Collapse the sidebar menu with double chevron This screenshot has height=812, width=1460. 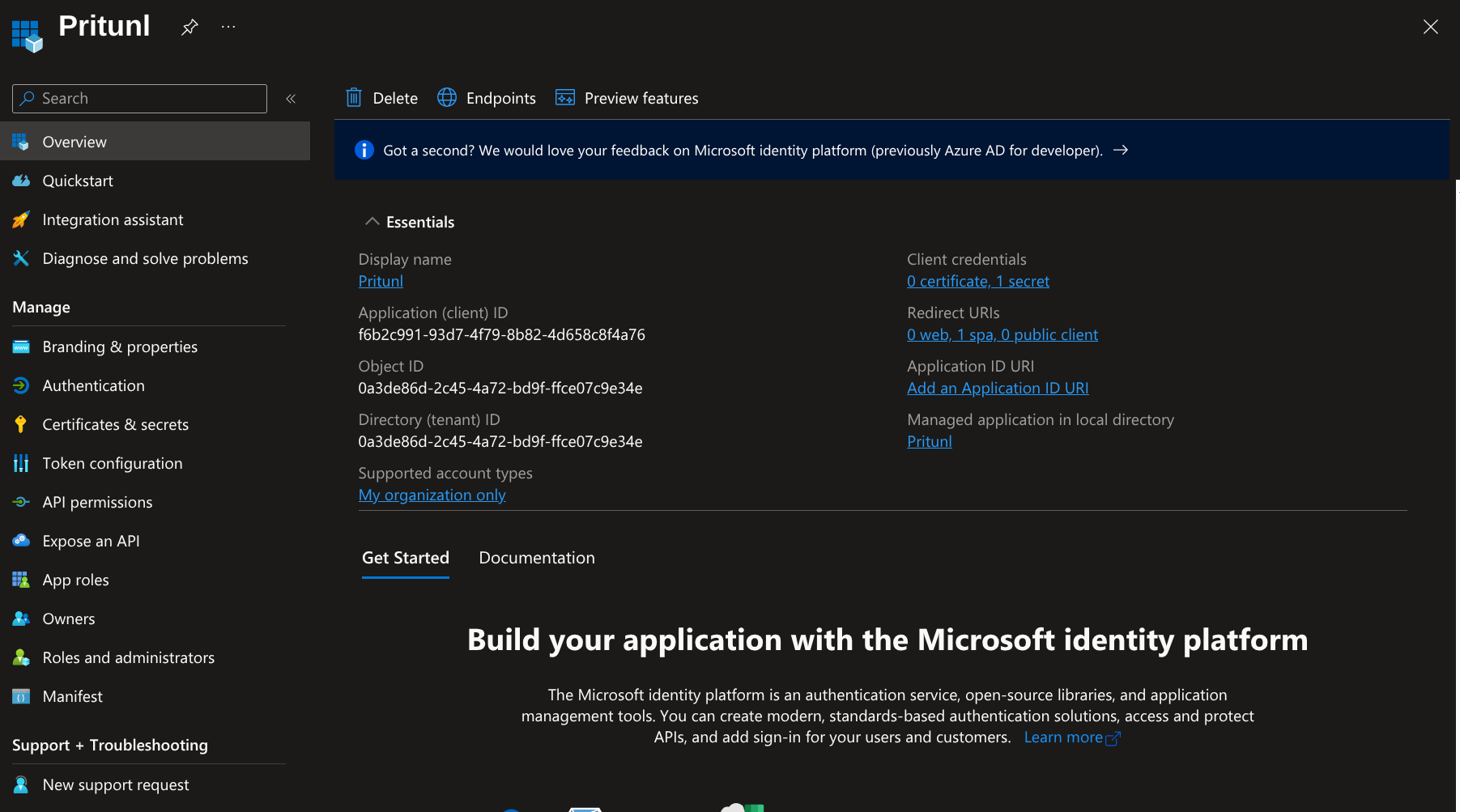tap(291, 99)
